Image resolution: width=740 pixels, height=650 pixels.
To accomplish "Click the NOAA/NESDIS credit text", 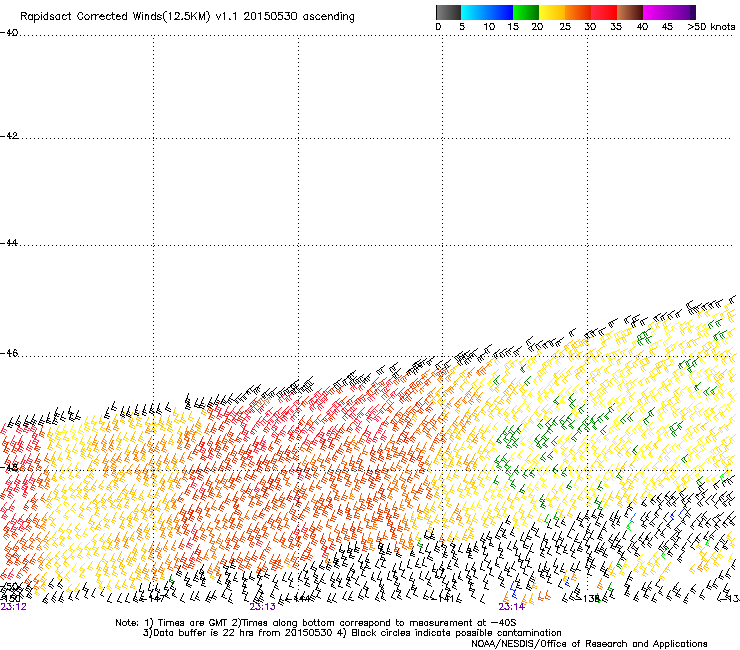I will tap(589, 644).
